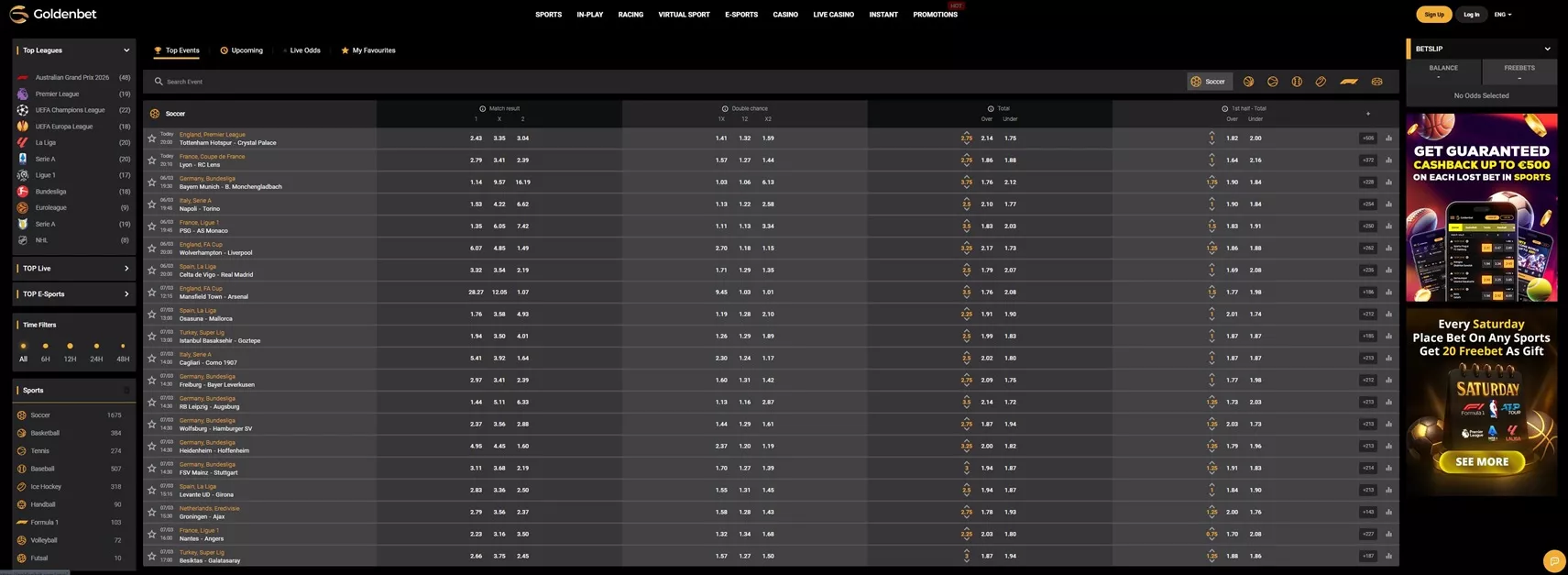This screenshot has height=575, width=1568.
Task: Select baseball icon in sport filter bar
Action: coord(1297,82)
